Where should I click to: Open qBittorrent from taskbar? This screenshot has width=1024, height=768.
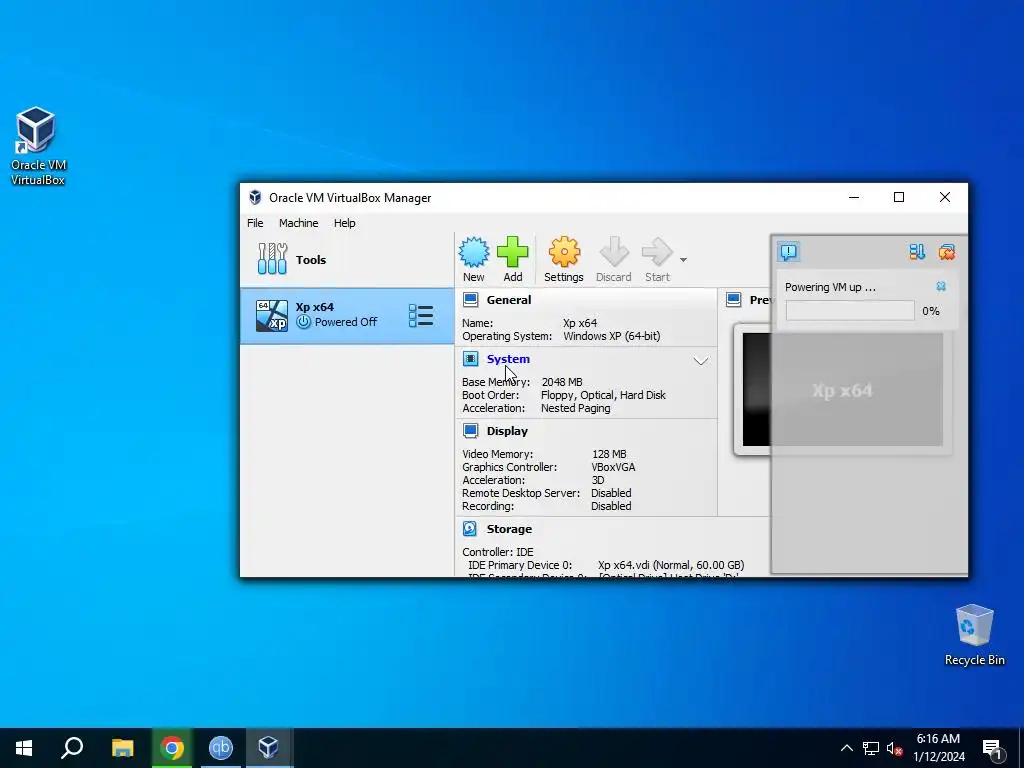click(221, 748)
